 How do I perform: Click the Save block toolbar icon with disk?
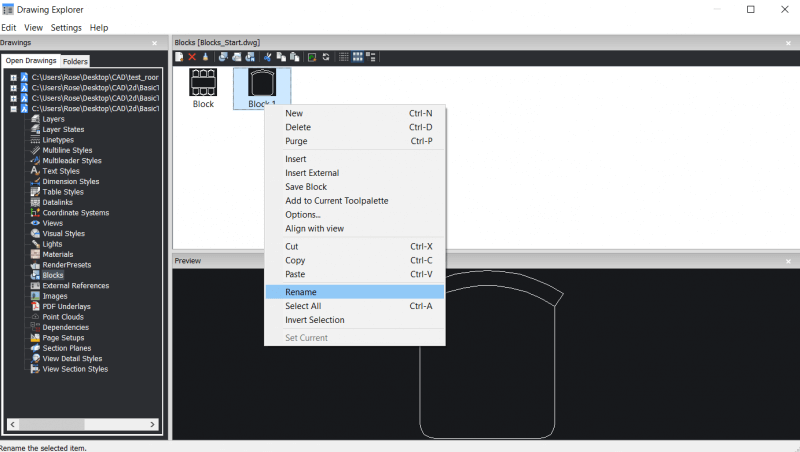pos(250,57)
